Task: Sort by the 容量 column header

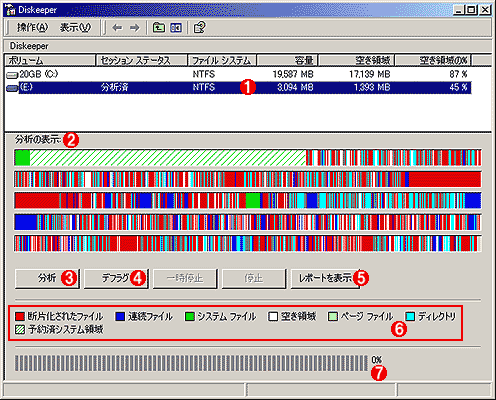Action: click(287, 60)
